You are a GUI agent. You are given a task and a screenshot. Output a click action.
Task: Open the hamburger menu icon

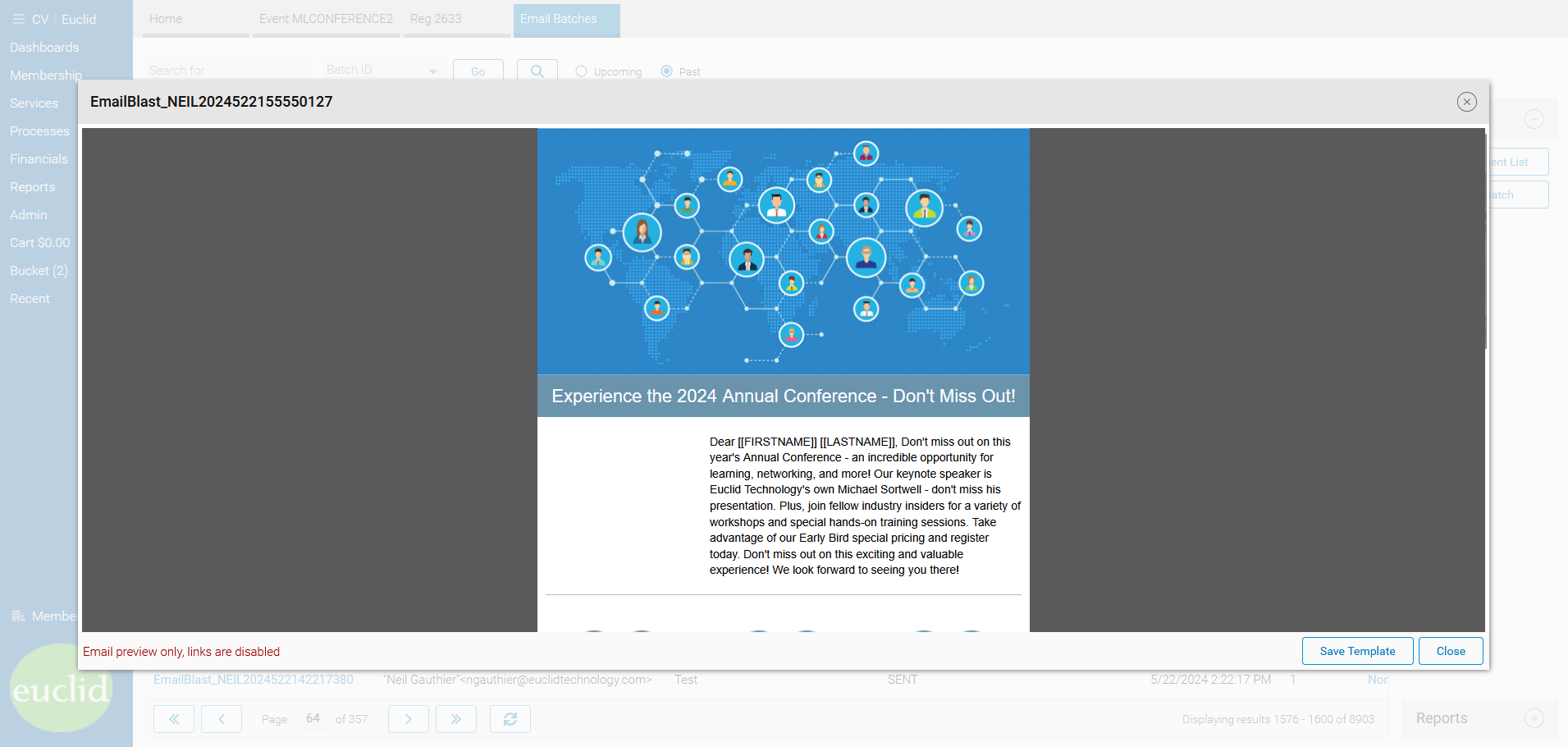18,19
